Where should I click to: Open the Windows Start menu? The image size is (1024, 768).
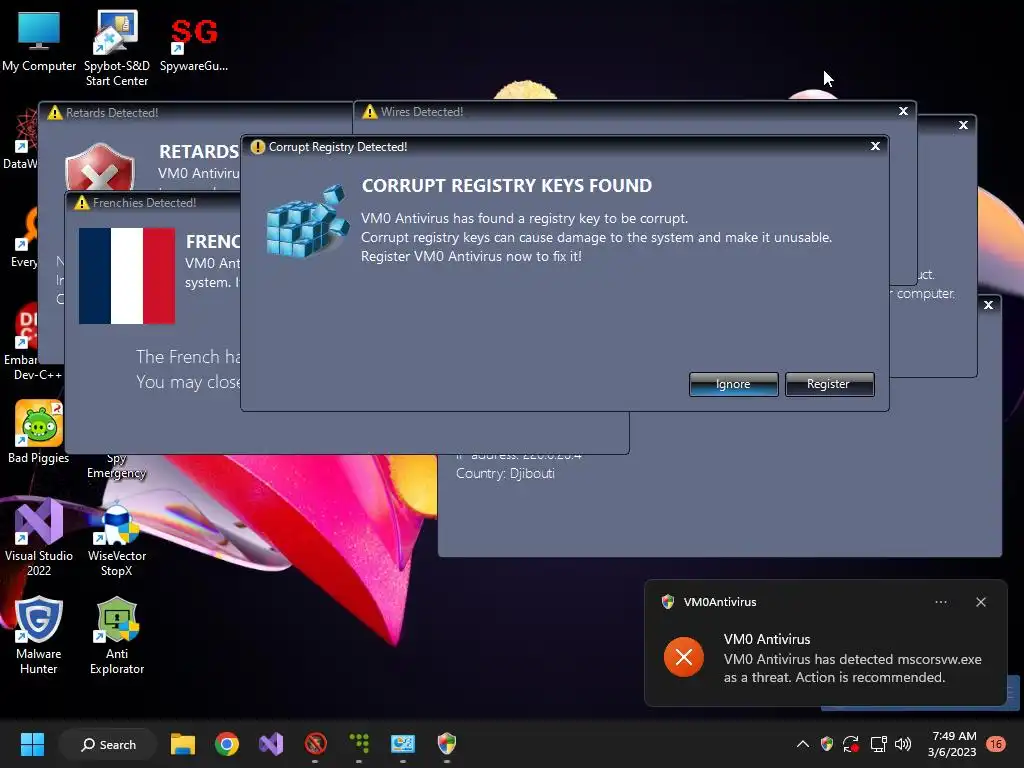pyautogui.click(x=32, y=744)
